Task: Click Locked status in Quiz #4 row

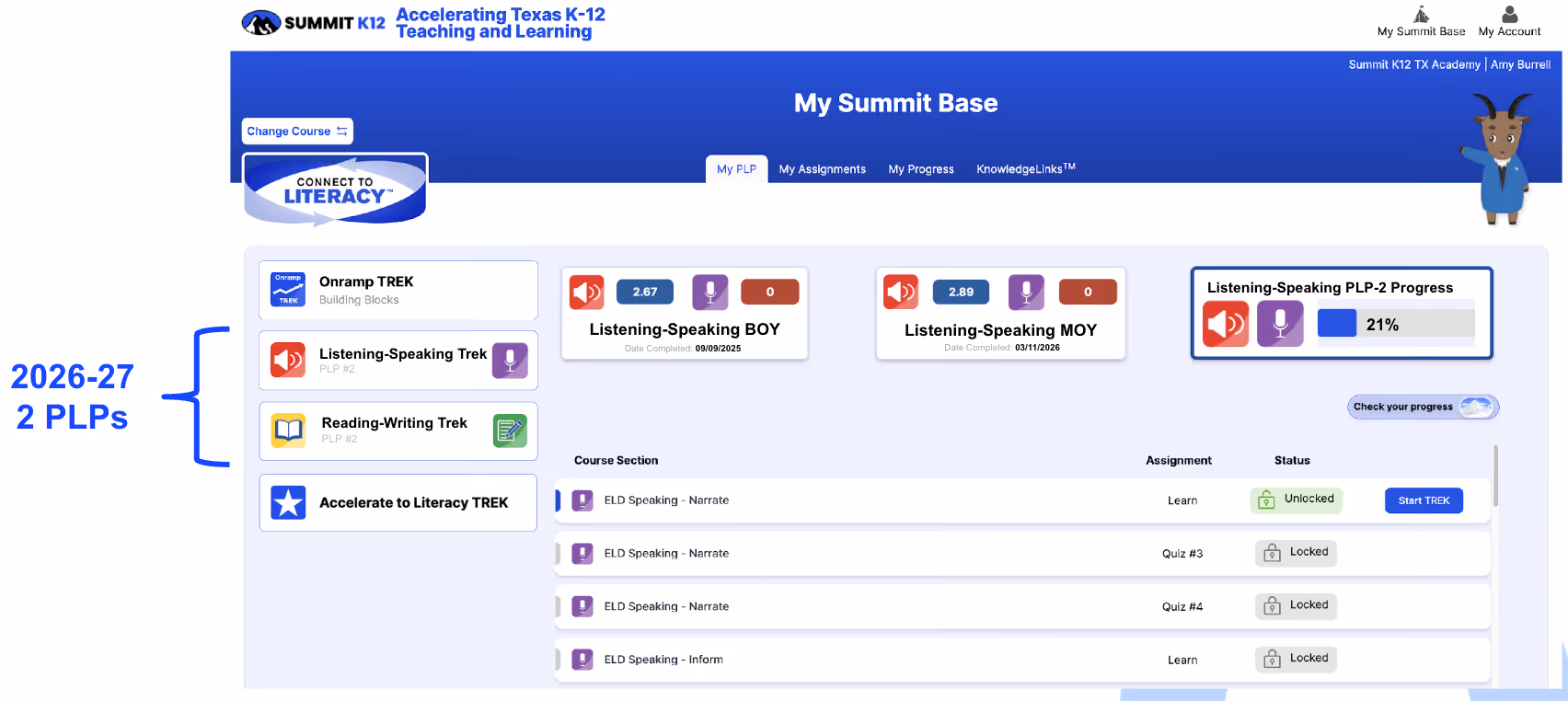Action: (1297, 605)
